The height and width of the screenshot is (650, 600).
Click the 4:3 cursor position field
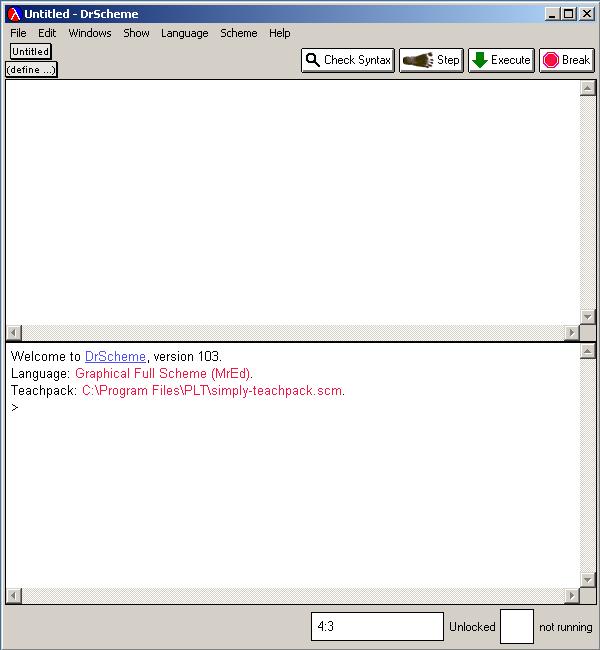point(377,626)
